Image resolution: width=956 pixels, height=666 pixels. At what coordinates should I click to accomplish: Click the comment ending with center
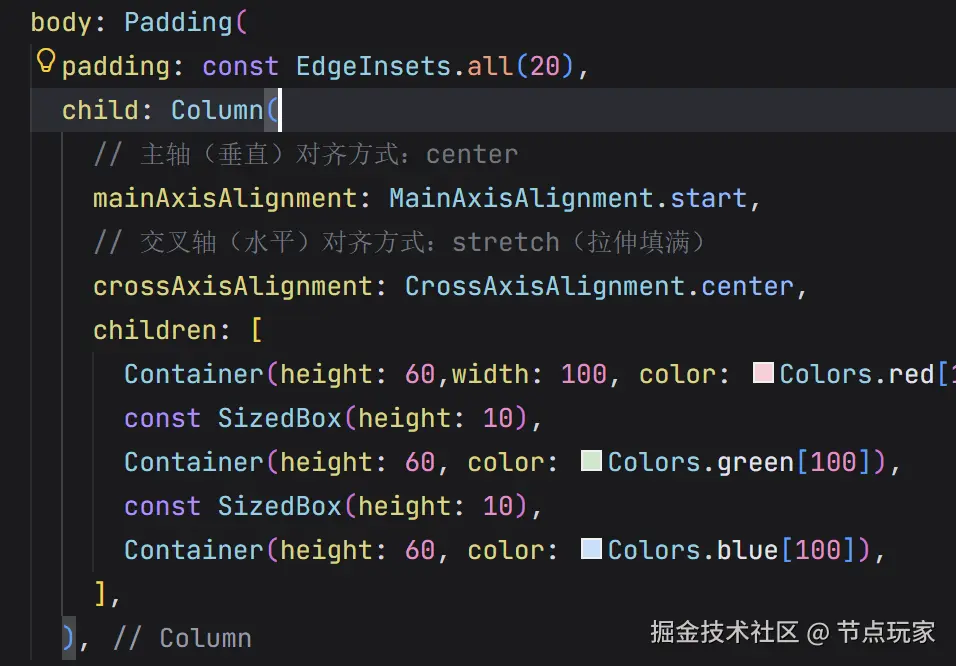pyautogui.click(x=305, y=154)
